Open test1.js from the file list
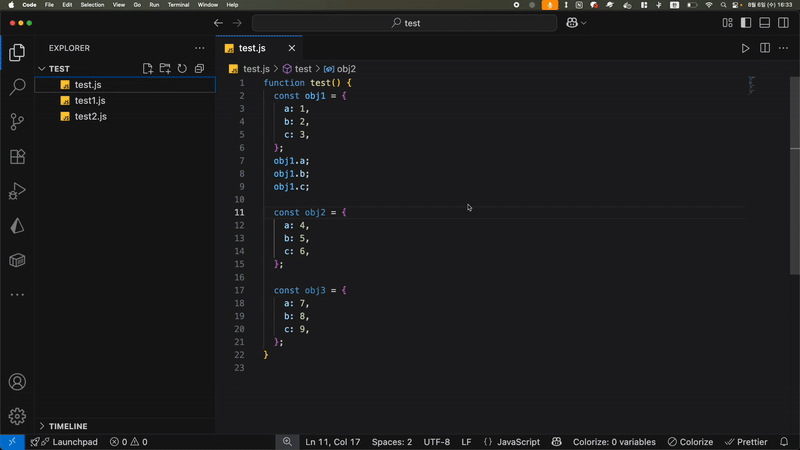Image resolution: width=800 pixels, height=450 pixels. tap(90, 101)
